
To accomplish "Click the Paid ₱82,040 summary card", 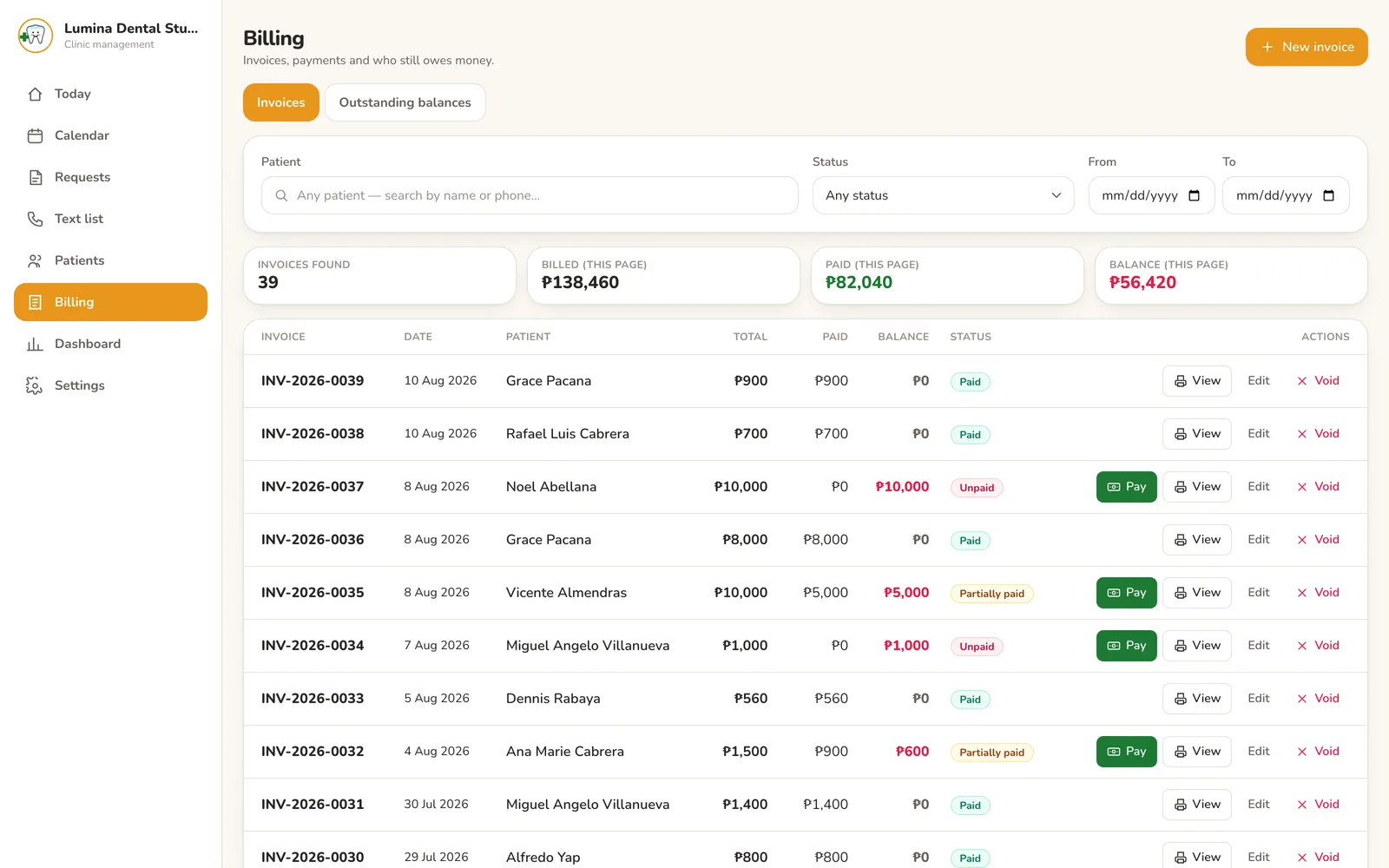I will coord(947,276).
